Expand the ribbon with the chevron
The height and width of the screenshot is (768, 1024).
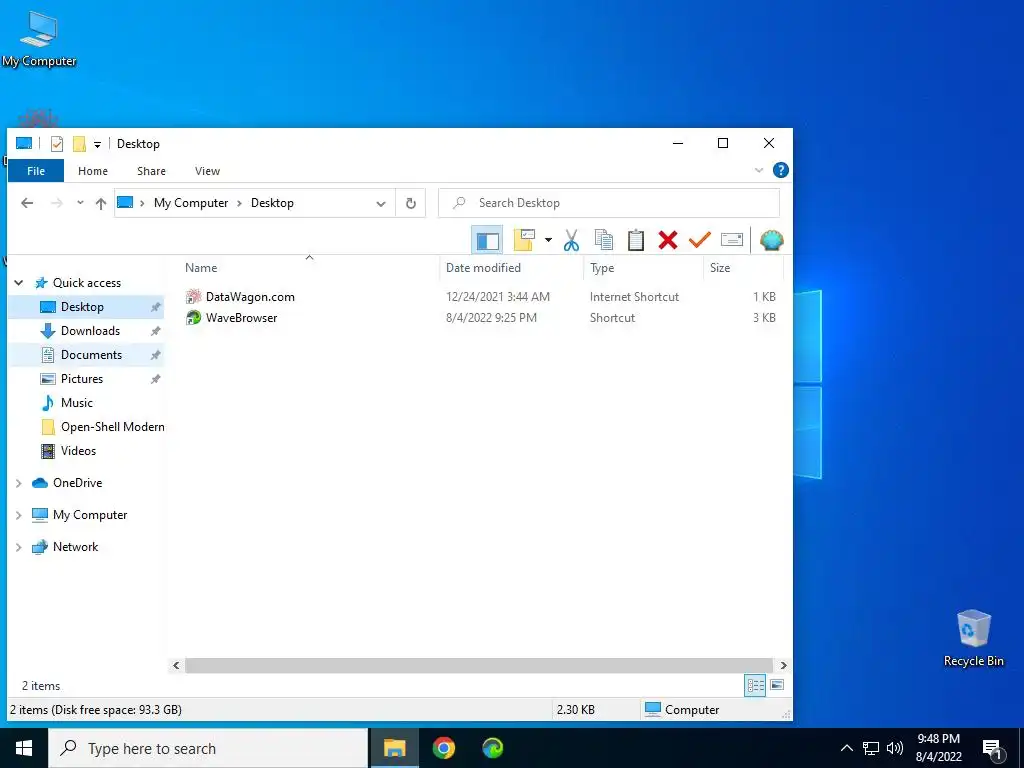point(759,170)
